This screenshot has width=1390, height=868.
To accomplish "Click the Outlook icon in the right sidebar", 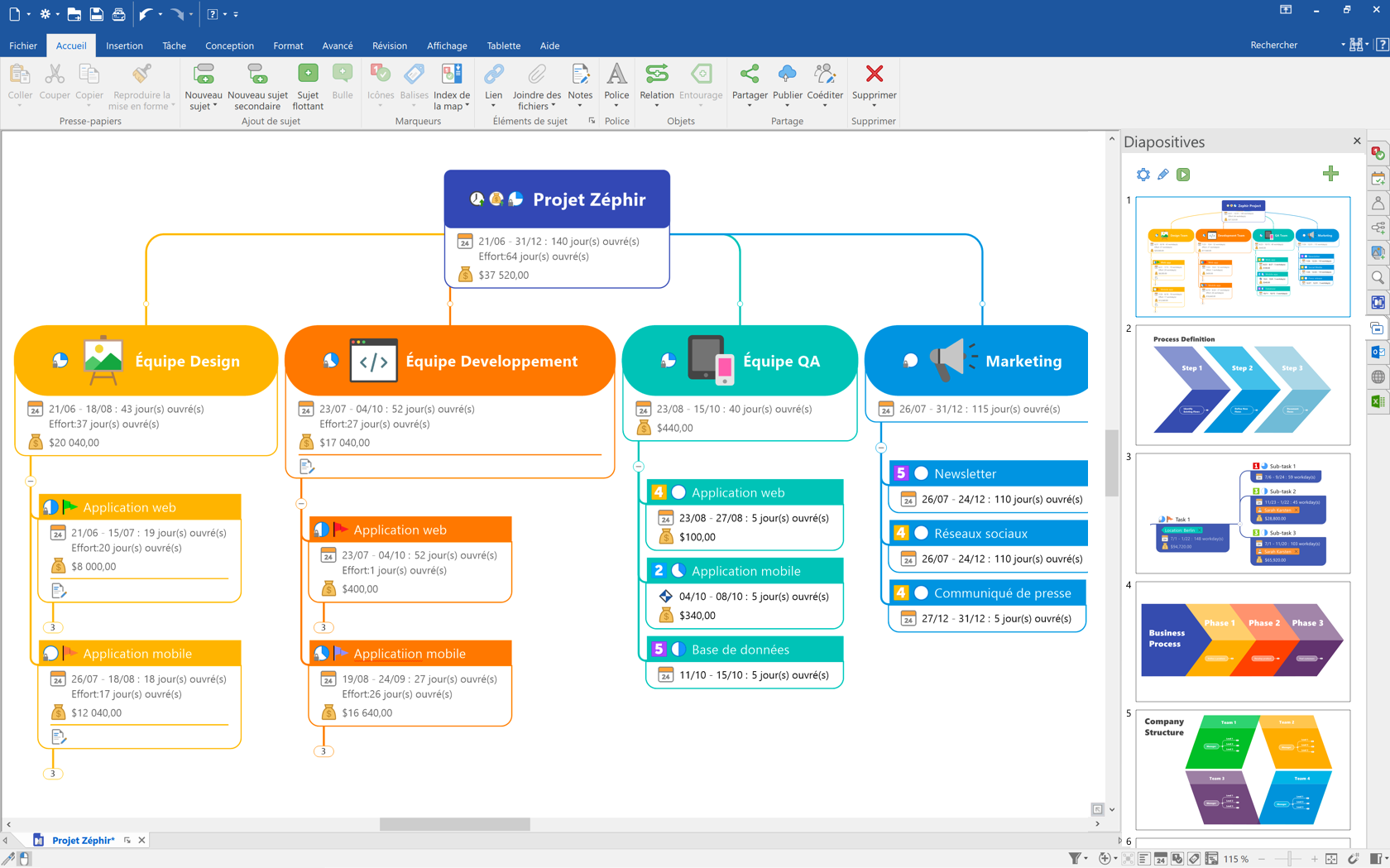I will pos(1378,352).
